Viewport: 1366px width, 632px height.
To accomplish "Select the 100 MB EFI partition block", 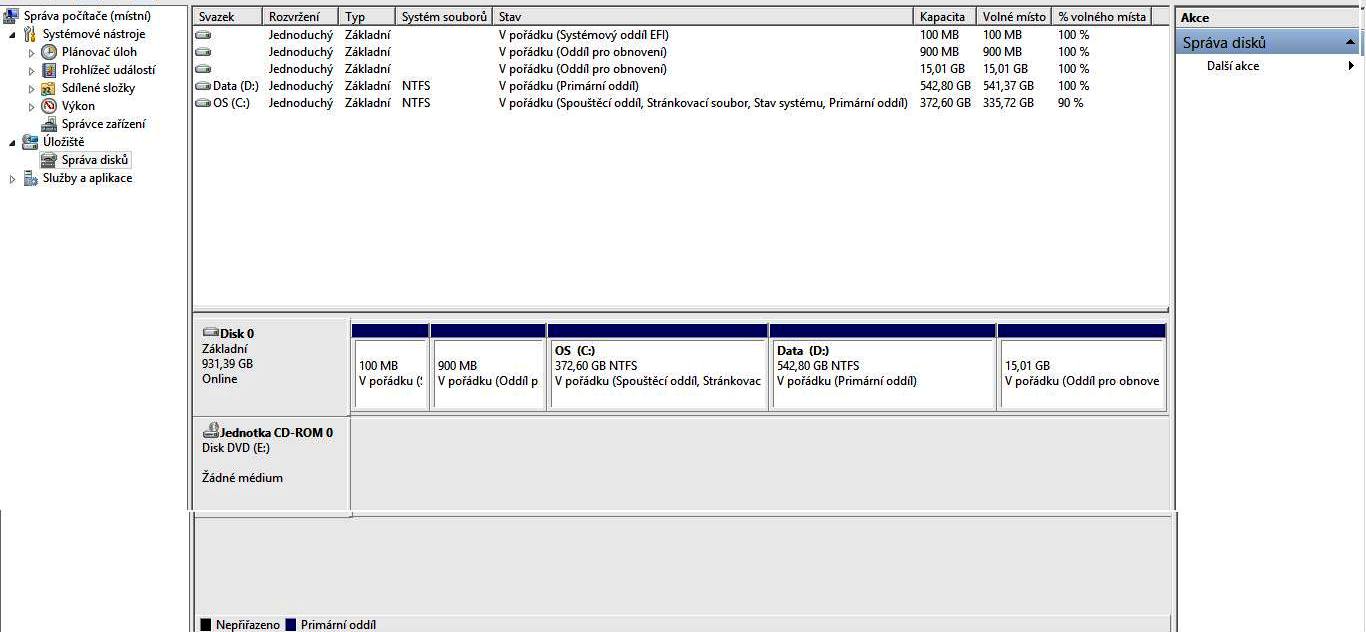I will tap(390, 366).
